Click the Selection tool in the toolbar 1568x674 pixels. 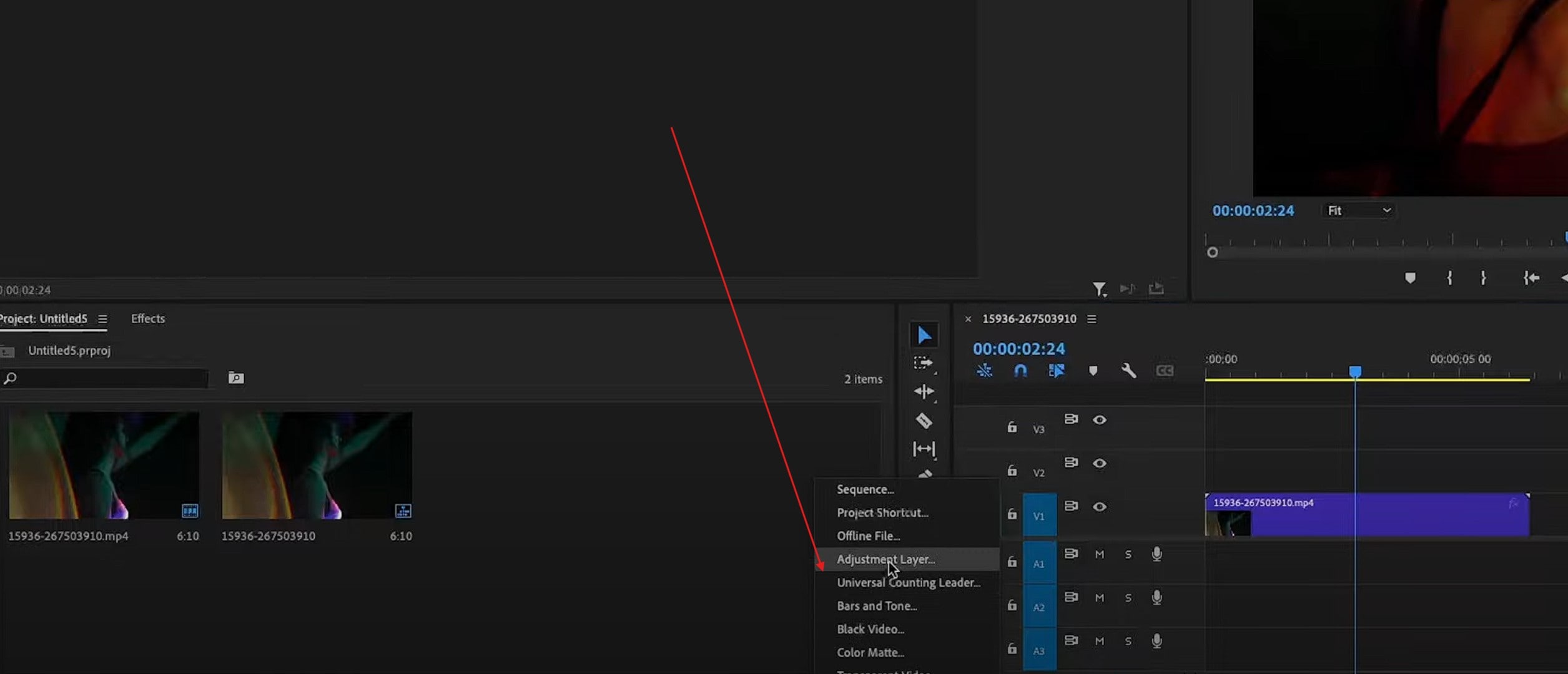pyautogui.click(x=925, y=335)
